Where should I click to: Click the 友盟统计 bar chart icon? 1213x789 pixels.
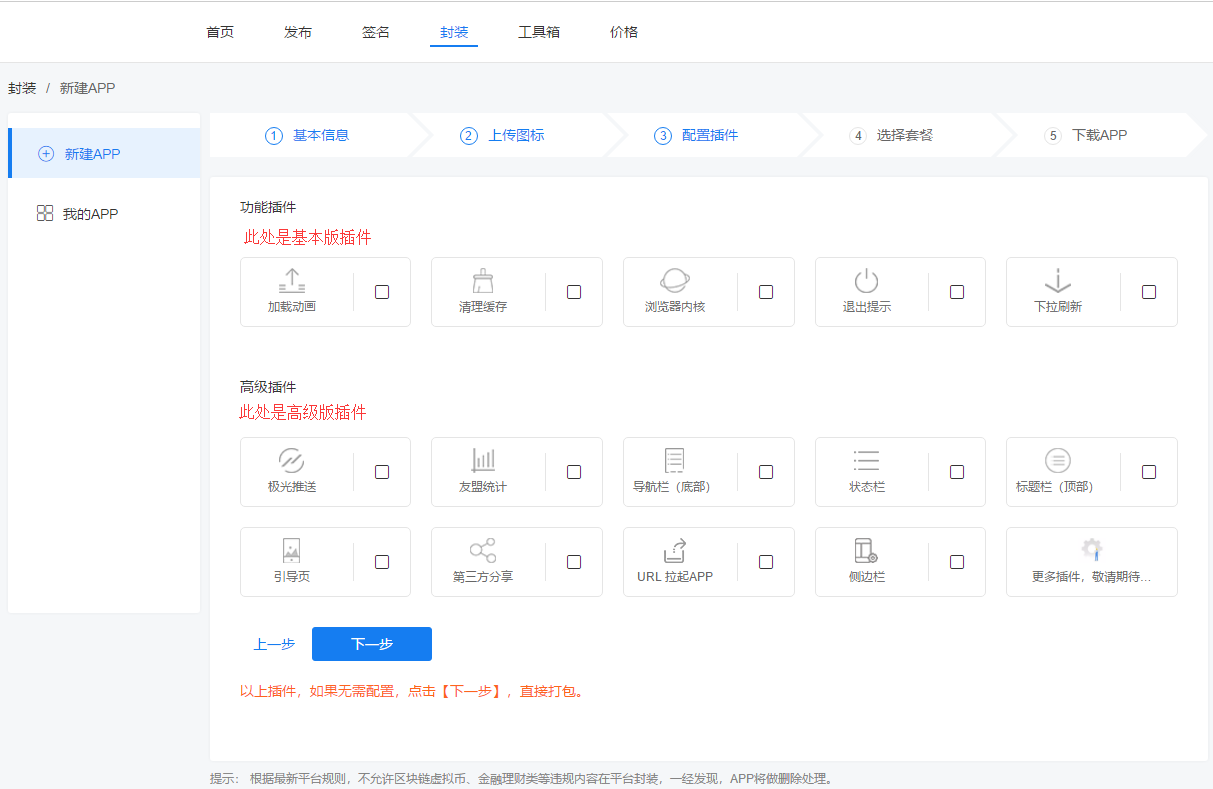click(x=483, y=461)
